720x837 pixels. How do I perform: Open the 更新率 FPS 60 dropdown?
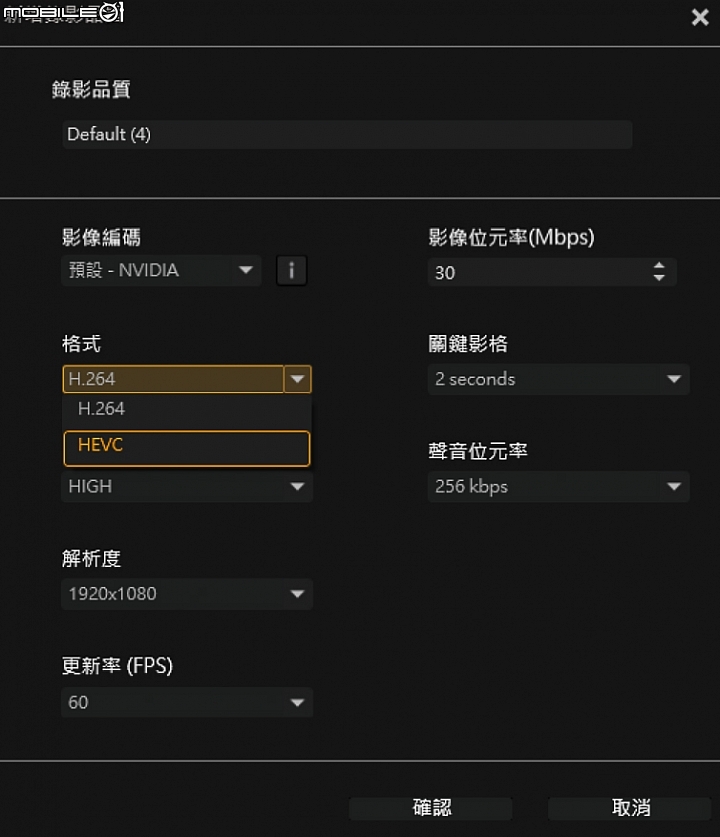pos(187,702)
